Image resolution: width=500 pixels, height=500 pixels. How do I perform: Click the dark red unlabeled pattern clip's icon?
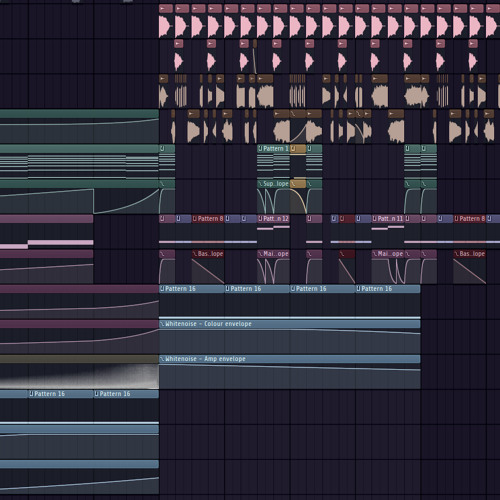pyautogui.click(x=342, y=219)
